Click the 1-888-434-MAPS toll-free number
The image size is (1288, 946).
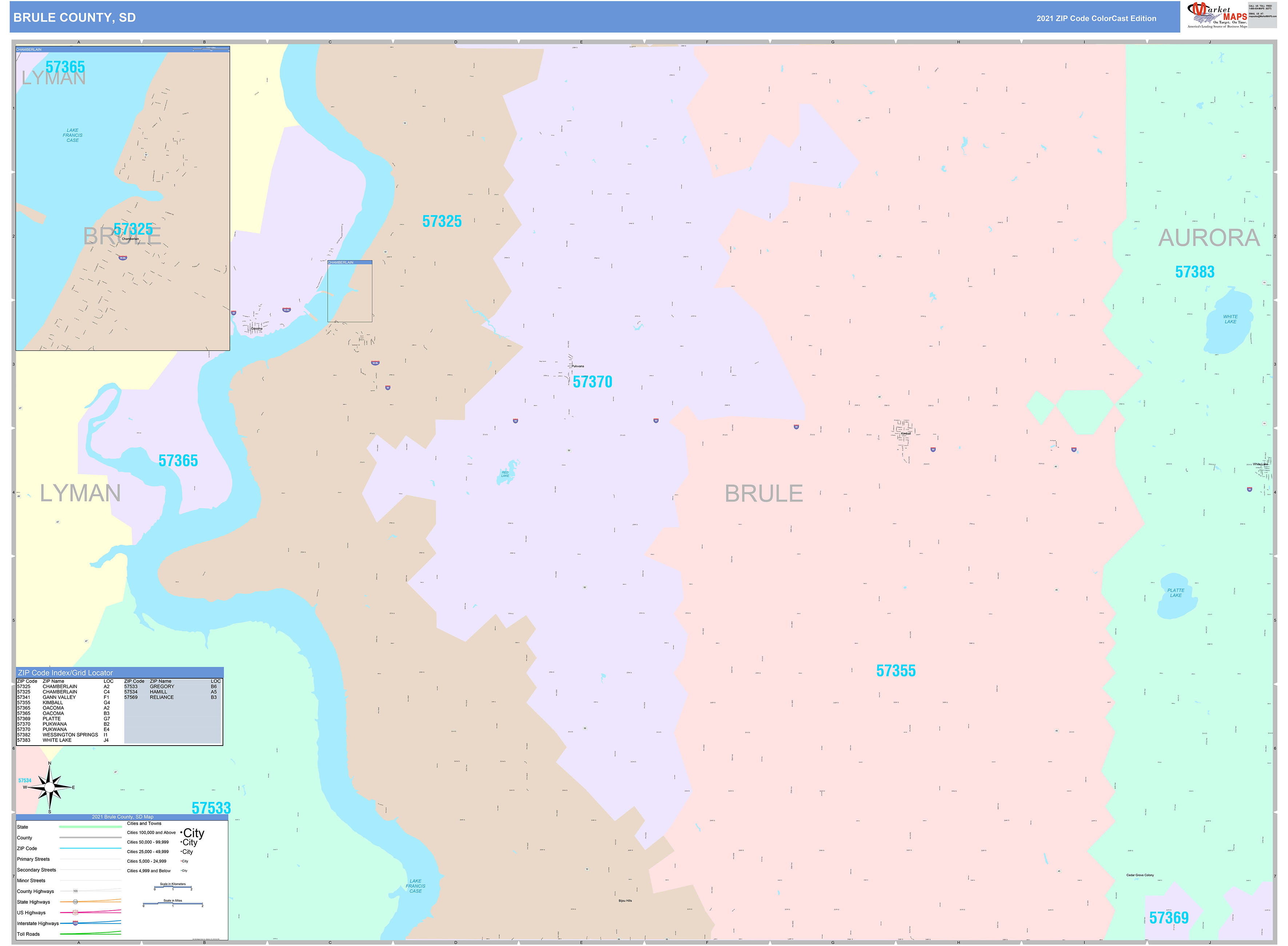pos(1260,9)
